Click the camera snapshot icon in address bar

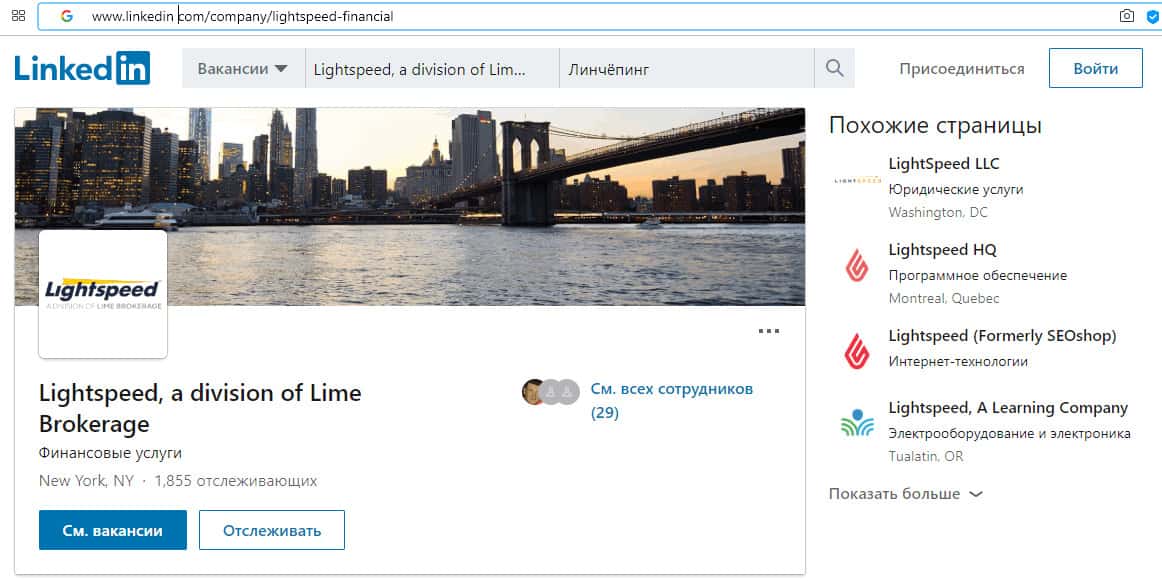click(x=1127, y=16)
